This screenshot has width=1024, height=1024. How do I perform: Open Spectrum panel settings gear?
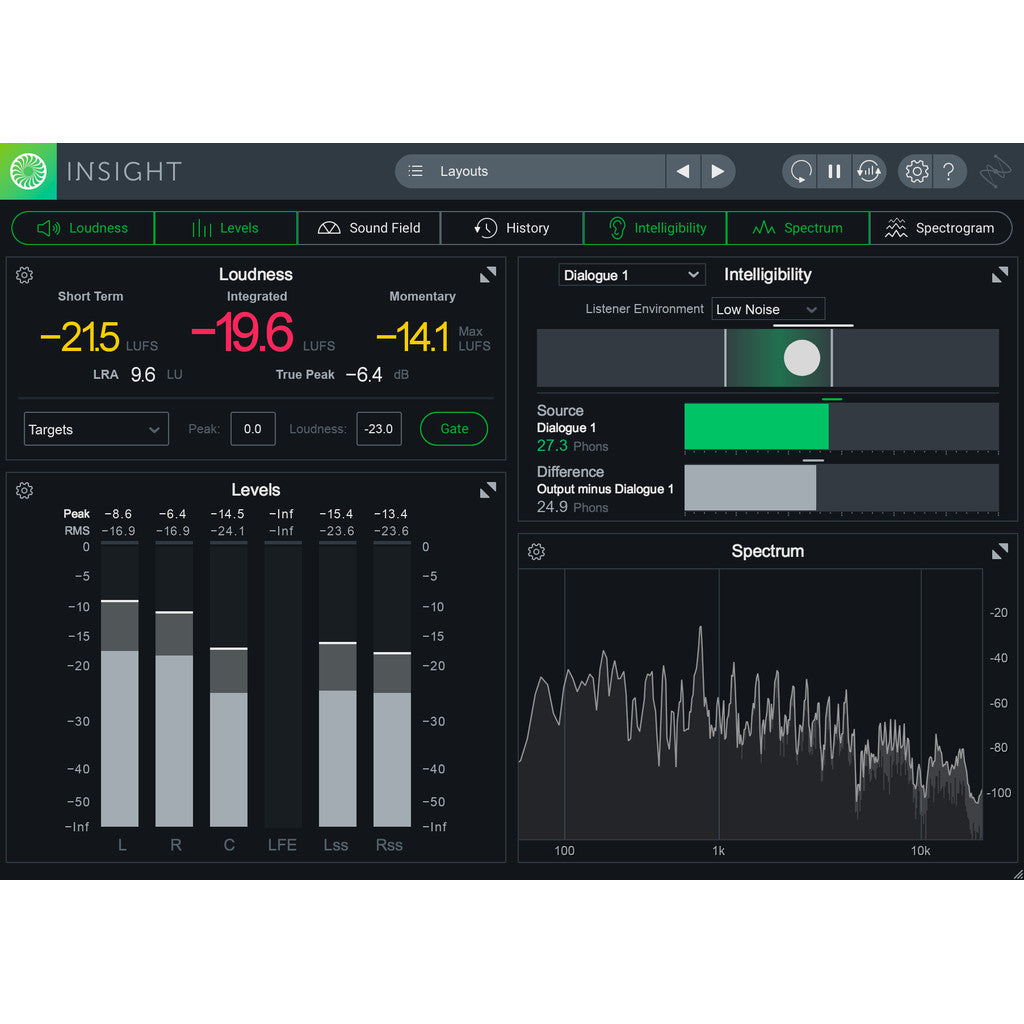pyautogui.click(x=536, y=552)
